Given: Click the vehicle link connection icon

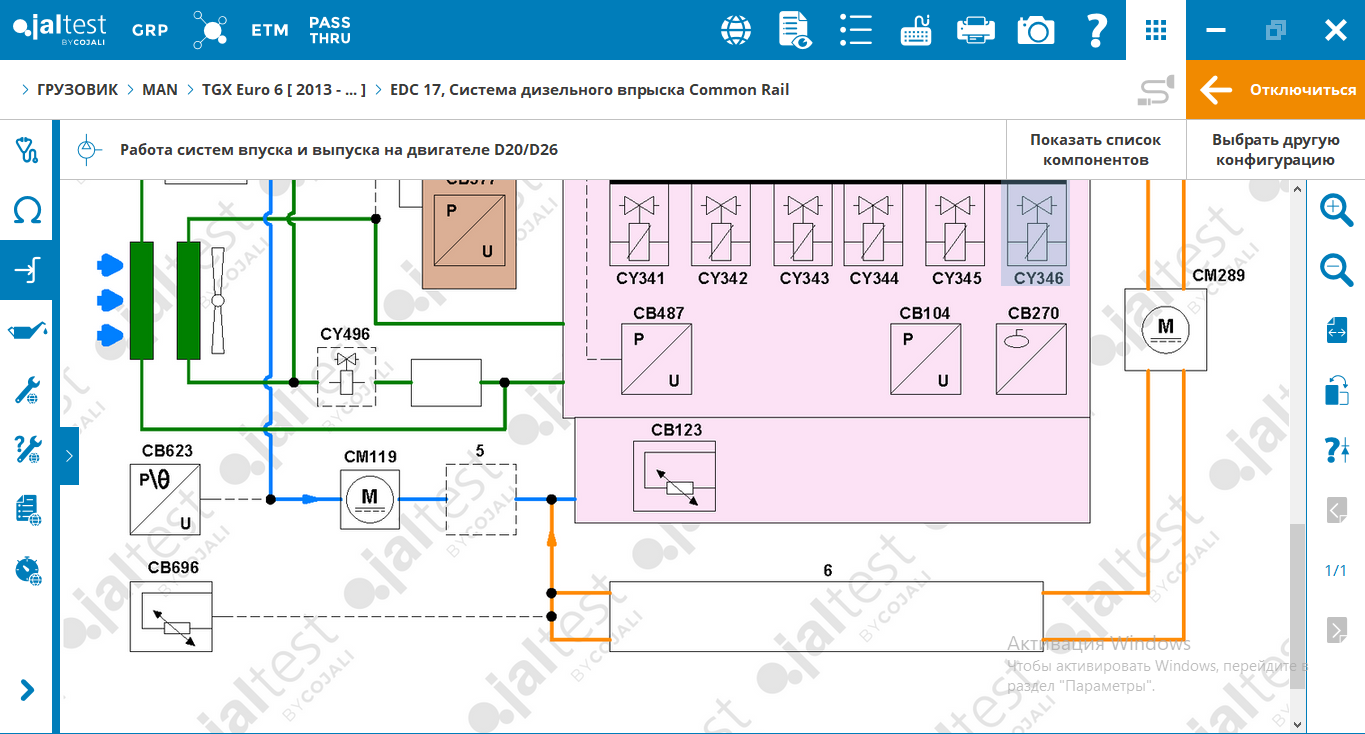Looking at the screenshot, I should point(1155,91).
